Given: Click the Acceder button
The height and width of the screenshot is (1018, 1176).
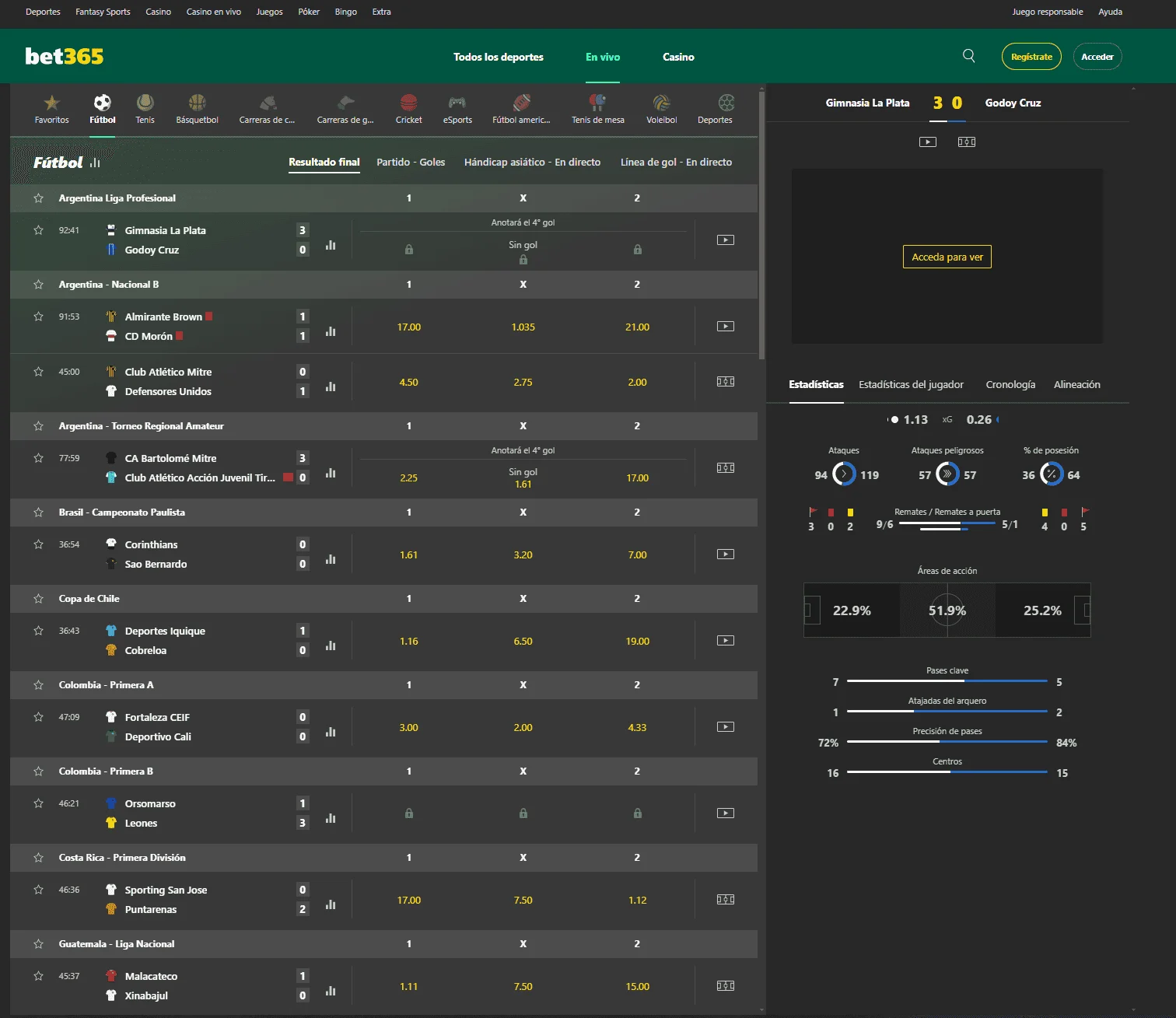Looking at the screenshot, I should tap(1097, 57).
